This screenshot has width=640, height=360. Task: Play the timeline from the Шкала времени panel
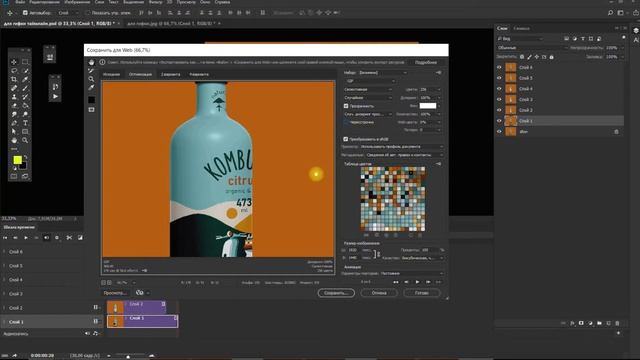point(26,238)
